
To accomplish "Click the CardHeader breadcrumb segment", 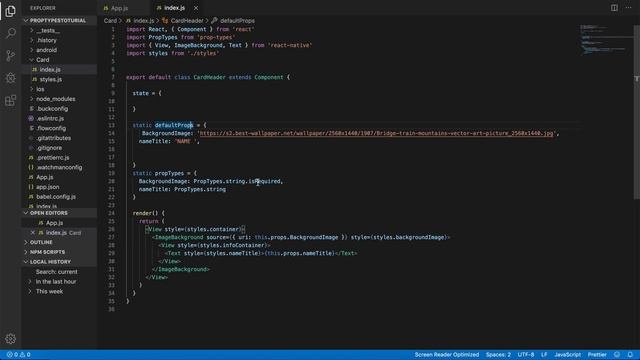I will click(x=183, y=20).
